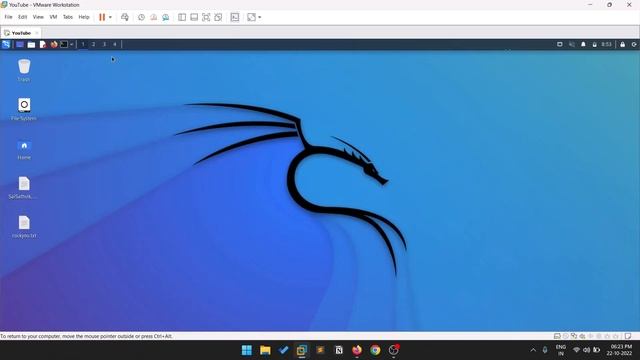This screenshot has width=640, height=360.
Task: Revert the VM to previous snapshot
Action: [153, 17]
